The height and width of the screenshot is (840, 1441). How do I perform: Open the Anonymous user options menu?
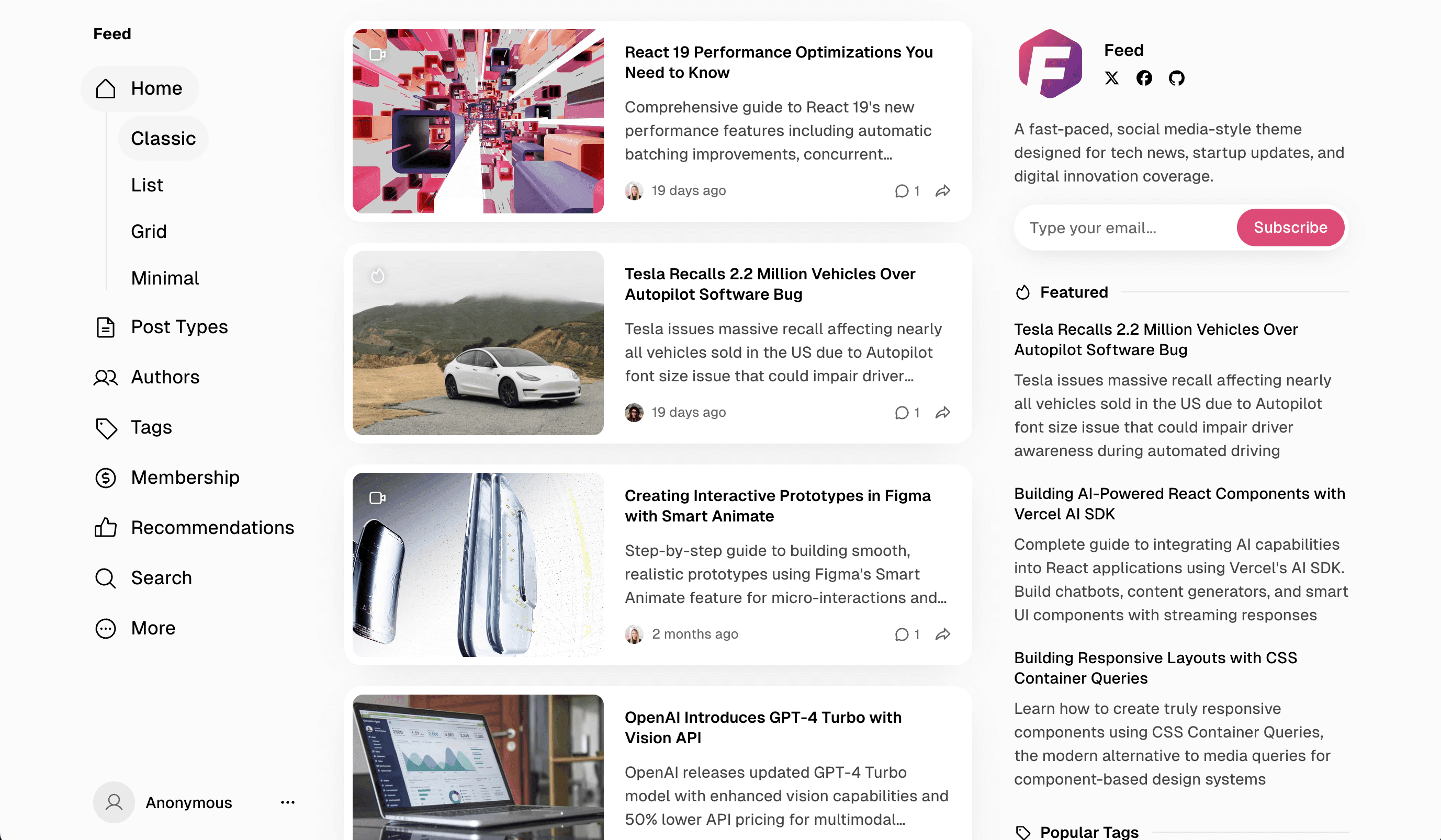[288, 802]
